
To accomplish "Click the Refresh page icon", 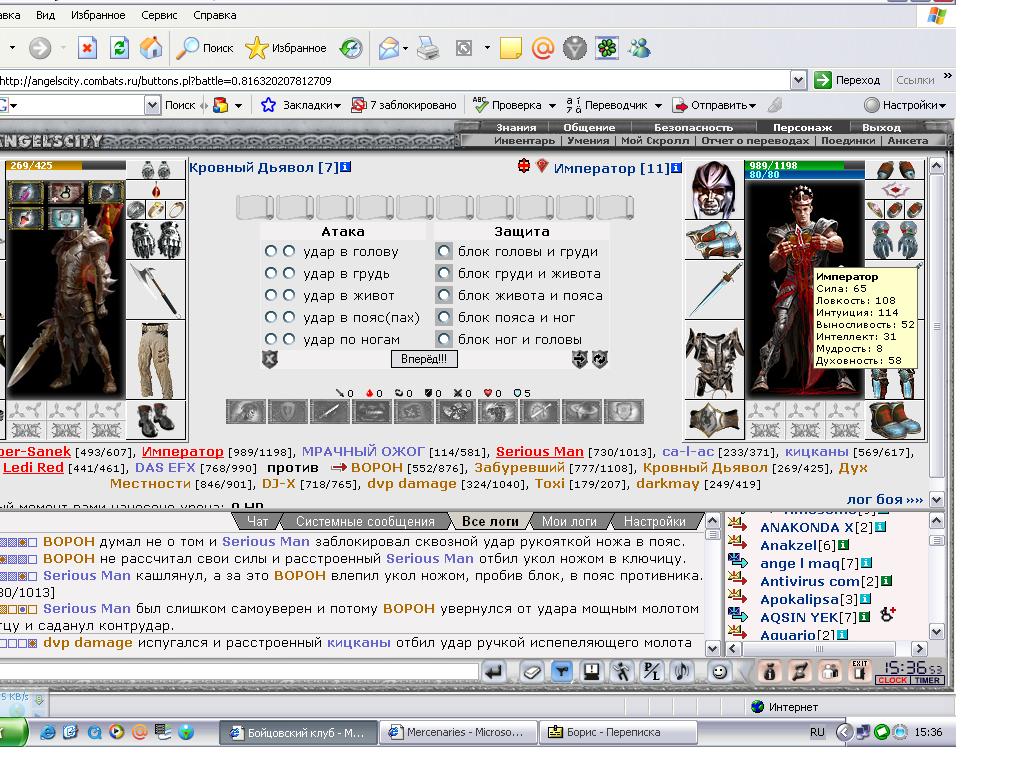I will [120, 48].
